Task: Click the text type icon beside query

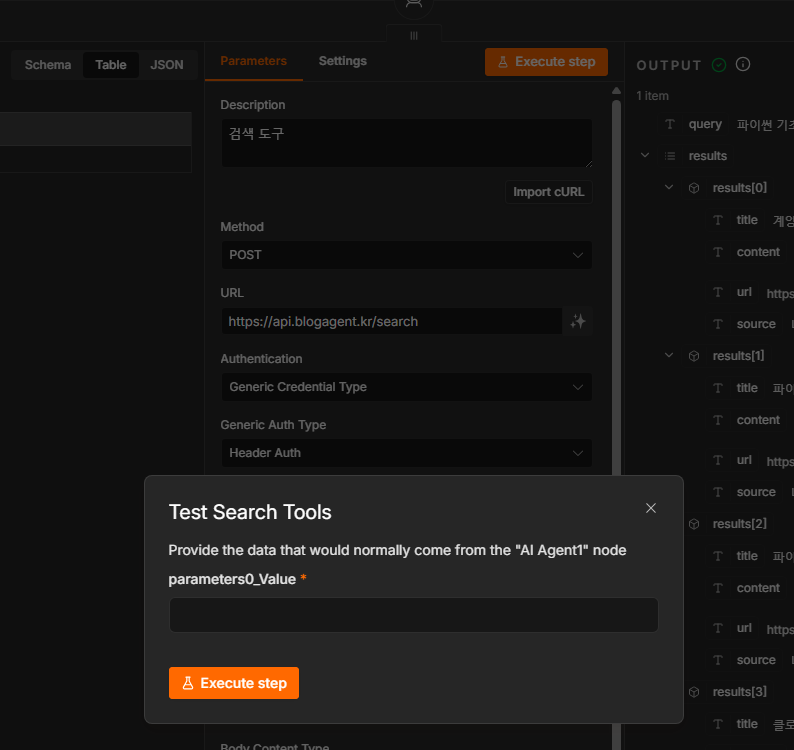Action: click(x=670, y=124)
